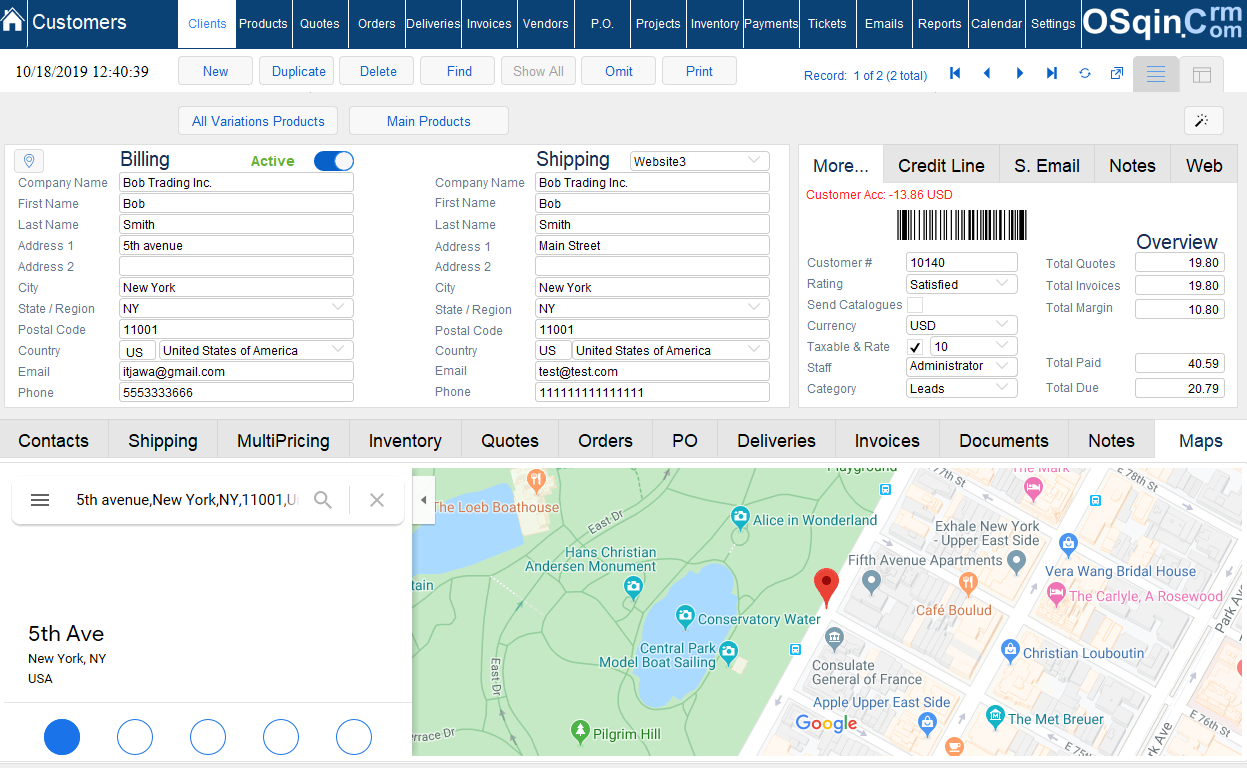
Task: Open shipping Country dropdown
Action: pos(671,350)
